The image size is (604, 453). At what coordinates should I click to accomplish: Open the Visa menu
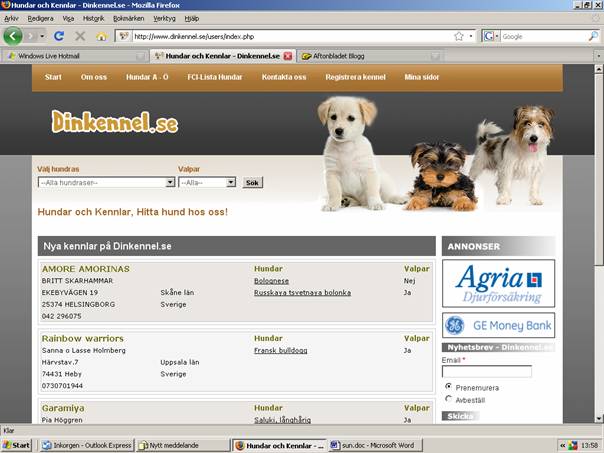click(x=68, y=18)
